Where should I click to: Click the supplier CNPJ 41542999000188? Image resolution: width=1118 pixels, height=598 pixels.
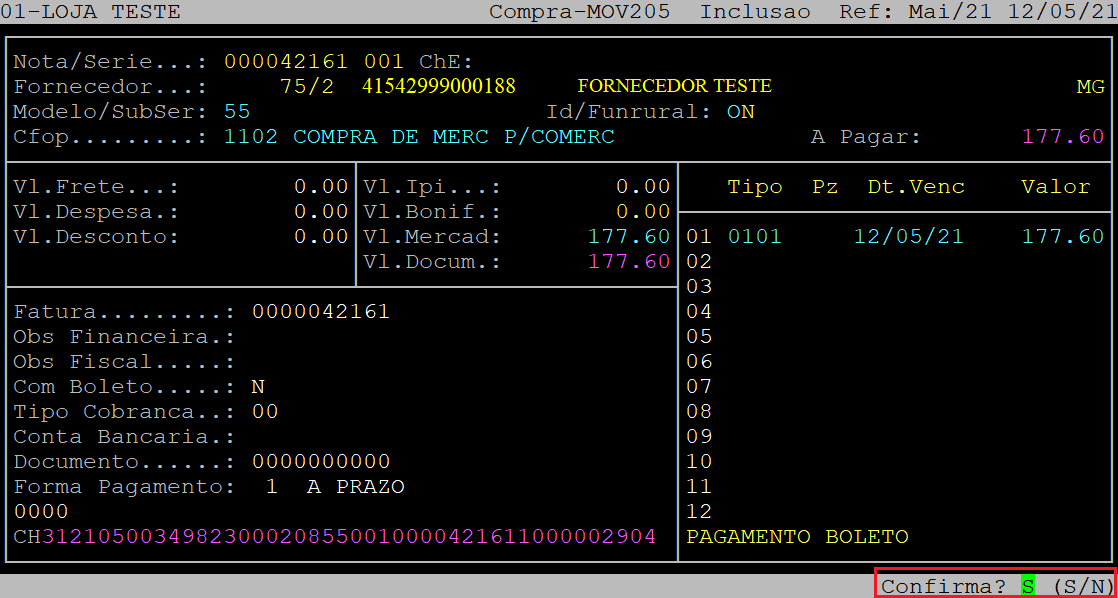pos(439,86)
